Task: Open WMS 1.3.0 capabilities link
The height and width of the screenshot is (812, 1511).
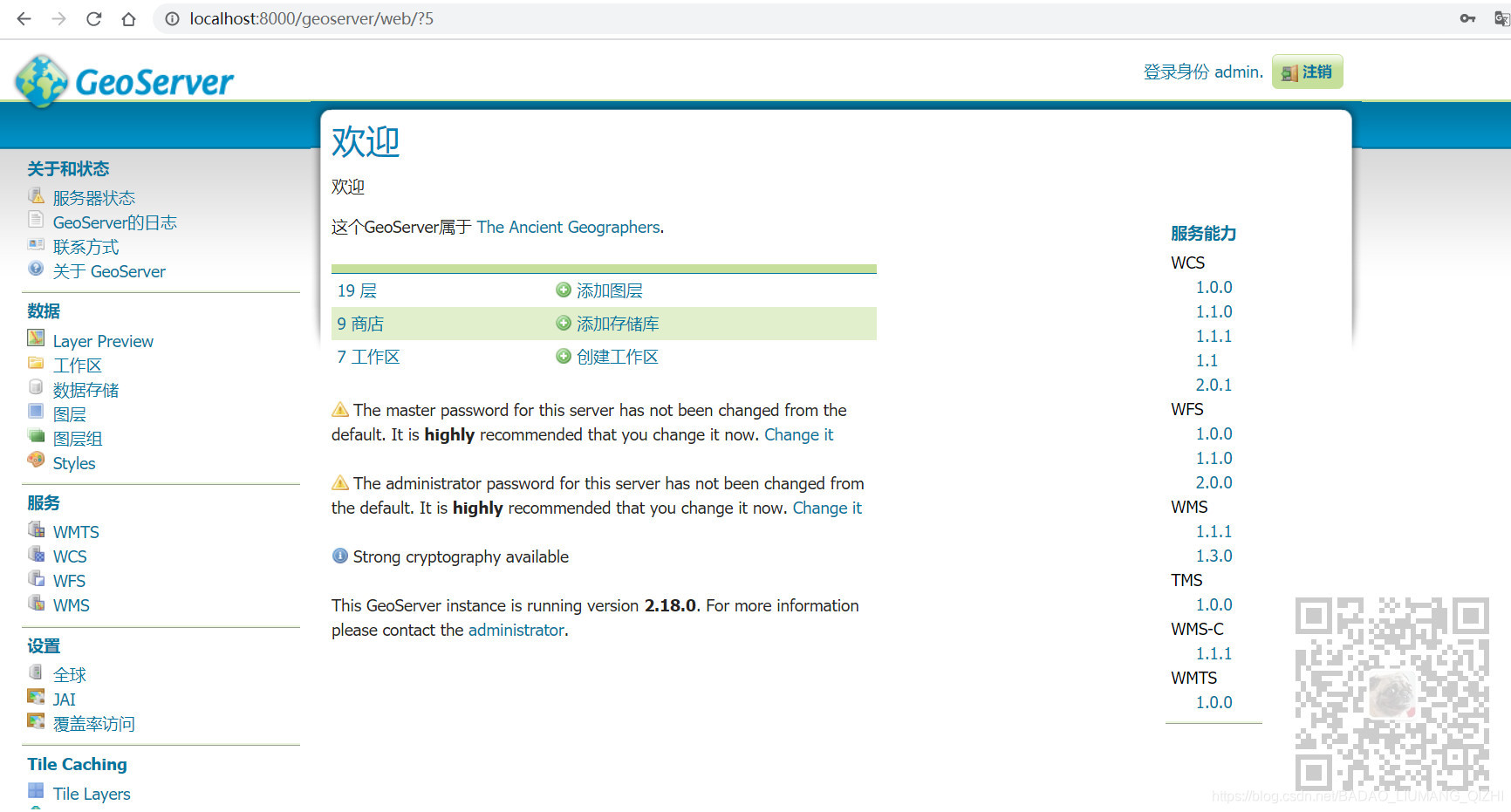Action: click(x=1214, y=556)
